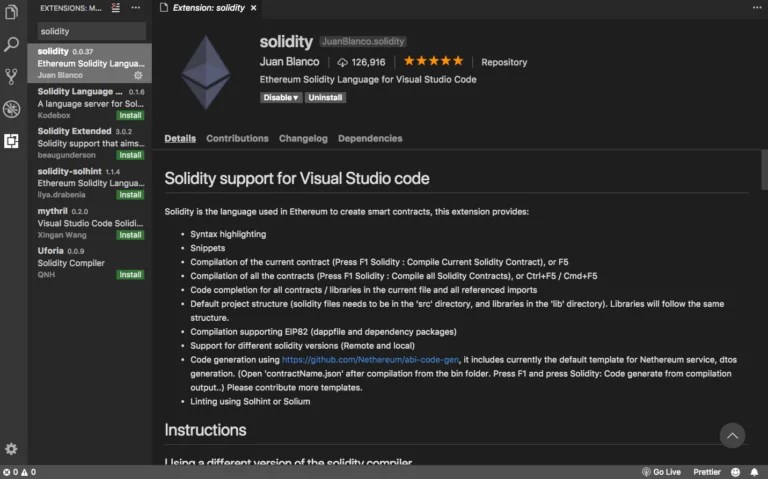The width and height of the screenshot is (768, 479).
Task: Open notifications bell in status bar
Action: 756,472
